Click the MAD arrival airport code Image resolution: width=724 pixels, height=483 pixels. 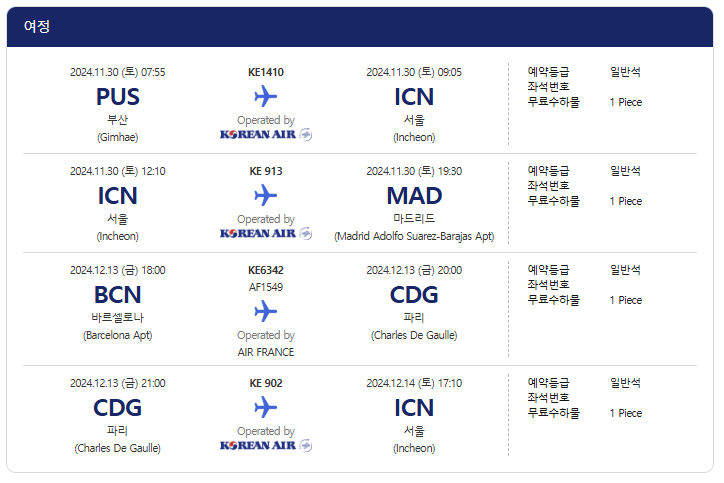click(414, 196)
